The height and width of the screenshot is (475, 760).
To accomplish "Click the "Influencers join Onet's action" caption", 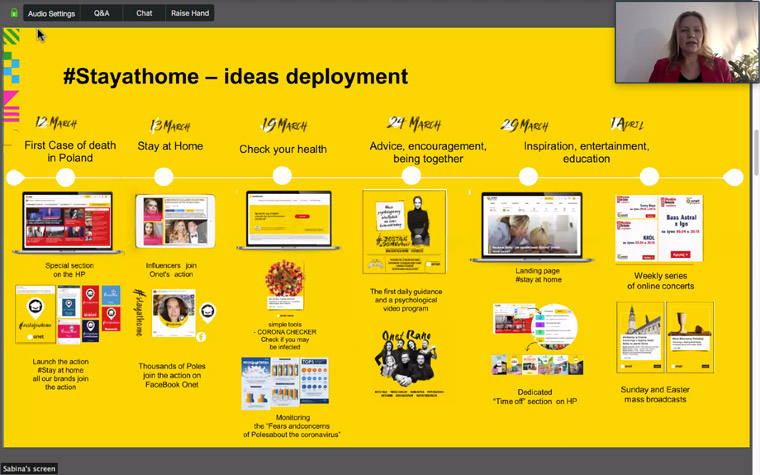I will (x=171, y=270).
